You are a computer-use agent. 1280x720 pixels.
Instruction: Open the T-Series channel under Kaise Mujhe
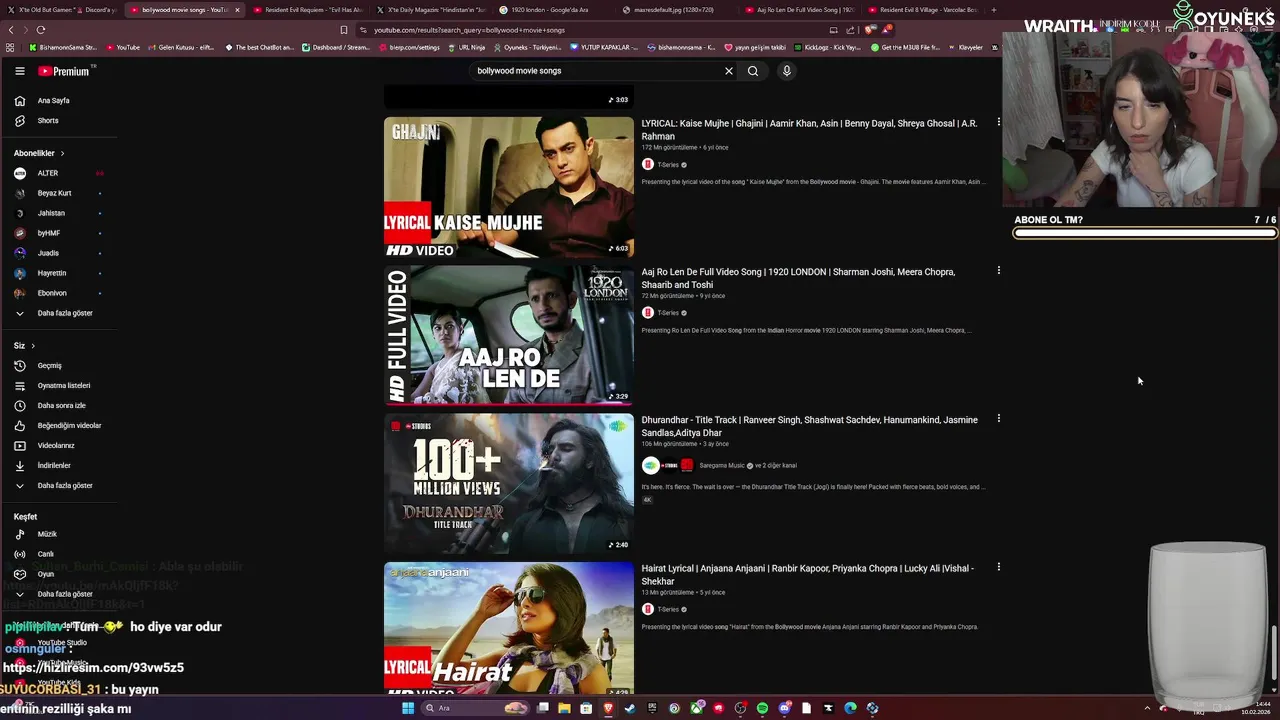(667, 165)
